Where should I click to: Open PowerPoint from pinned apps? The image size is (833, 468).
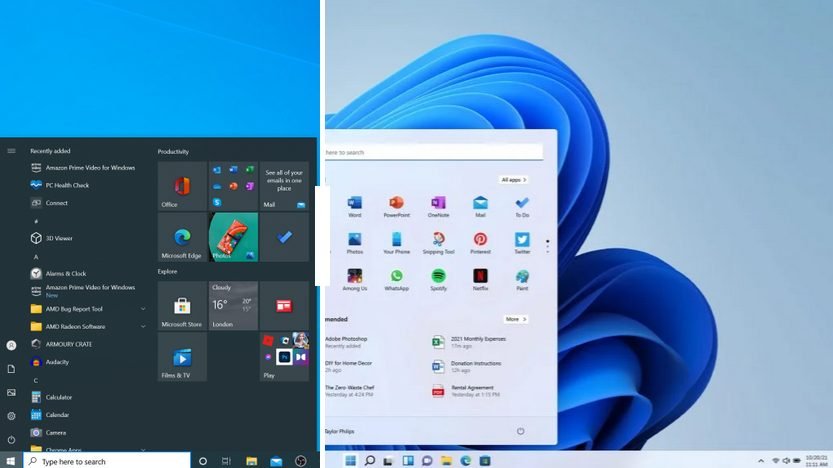396,207
